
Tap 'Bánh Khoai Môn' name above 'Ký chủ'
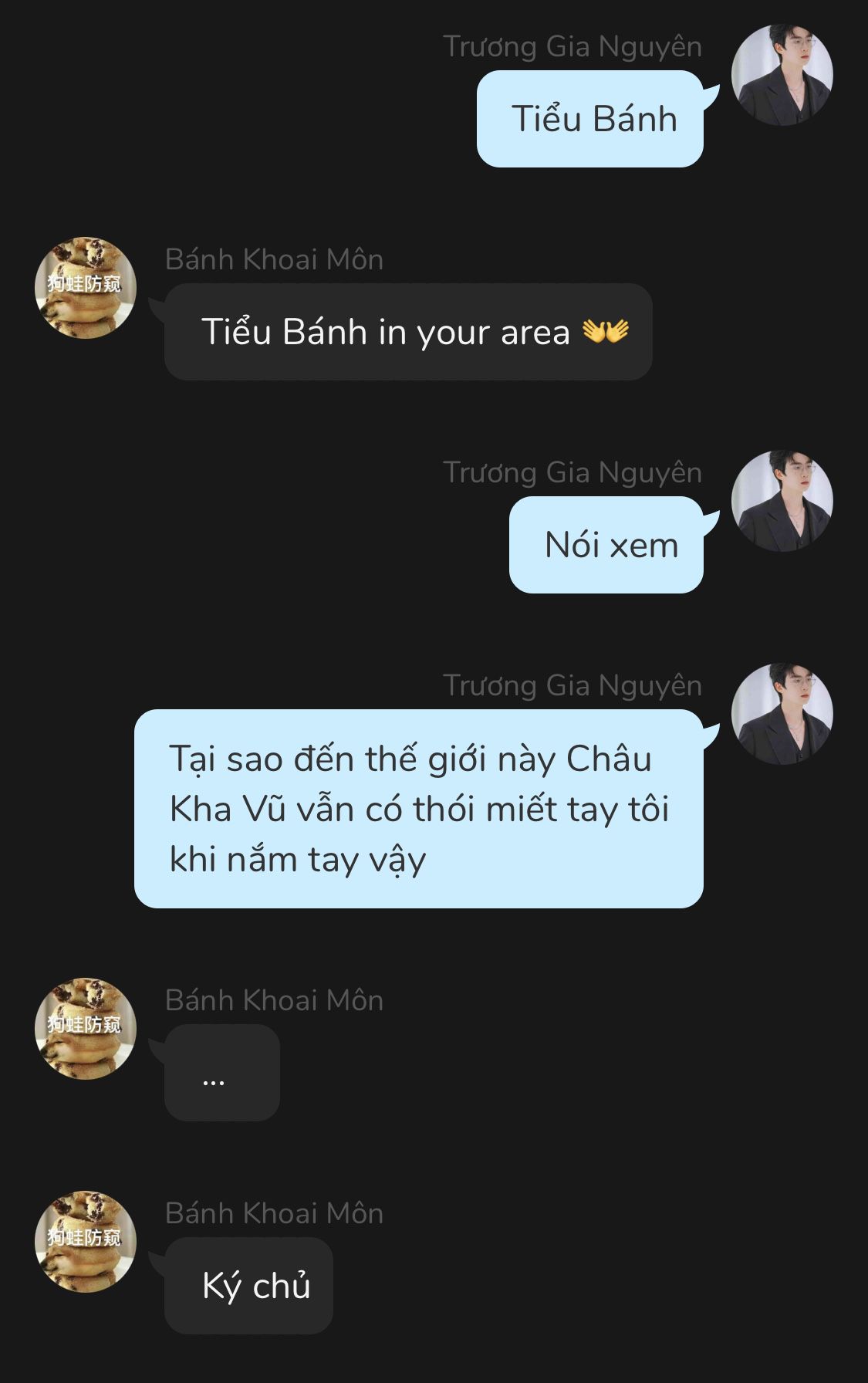pos(274,1213)
